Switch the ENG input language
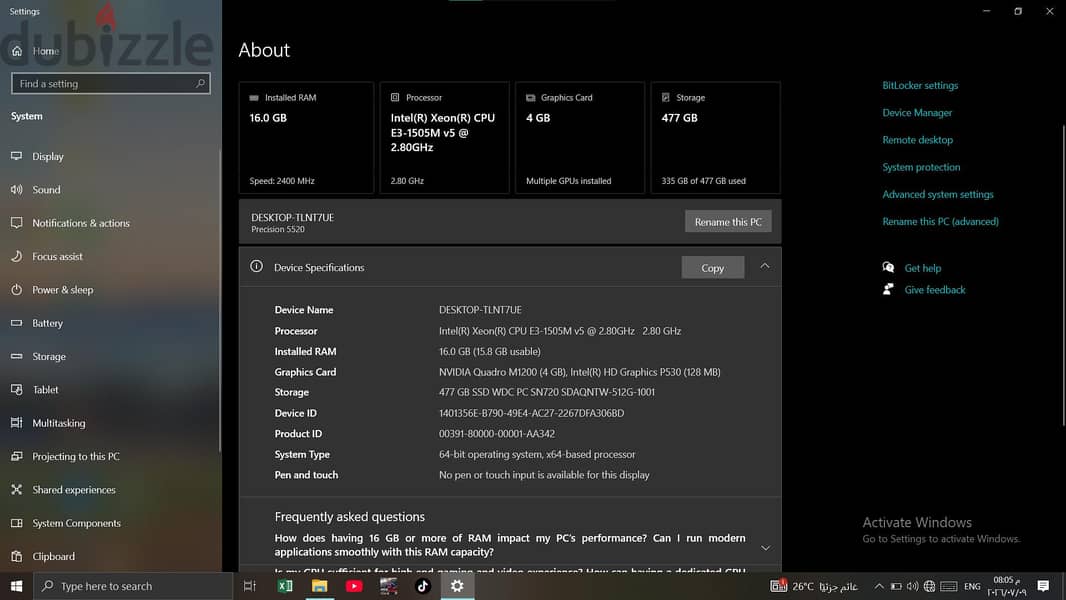 pyautogui.click(x=972, y=586)
